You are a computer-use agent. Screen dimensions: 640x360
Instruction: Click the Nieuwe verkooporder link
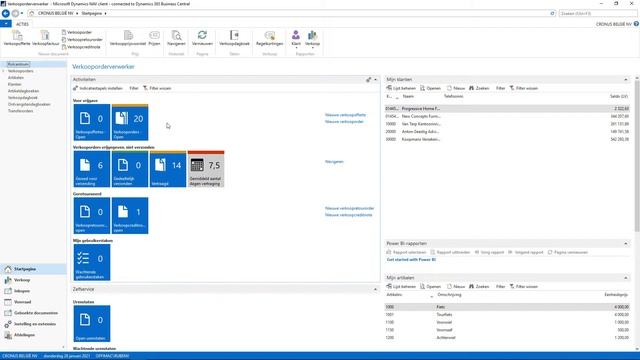point(344,122)
